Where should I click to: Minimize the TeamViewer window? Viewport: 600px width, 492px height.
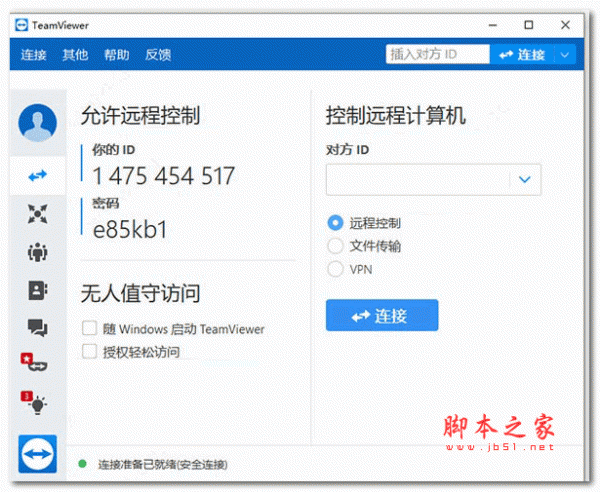coord(493,25)
